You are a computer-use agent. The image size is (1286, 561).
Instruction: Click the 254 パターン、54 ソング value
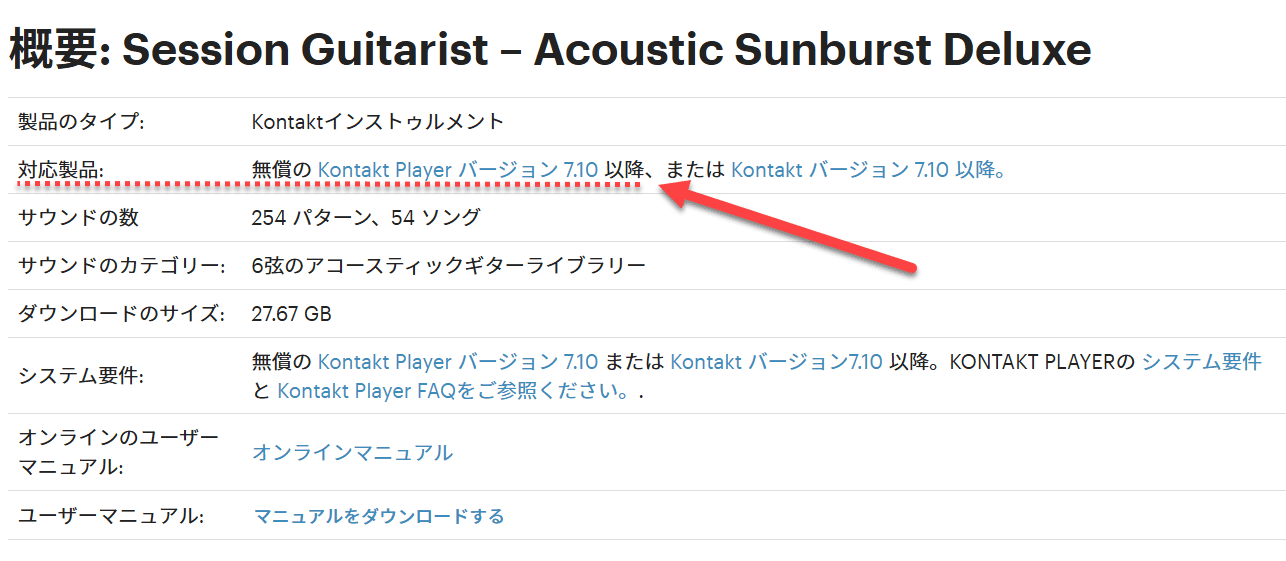tap(366, 218)
